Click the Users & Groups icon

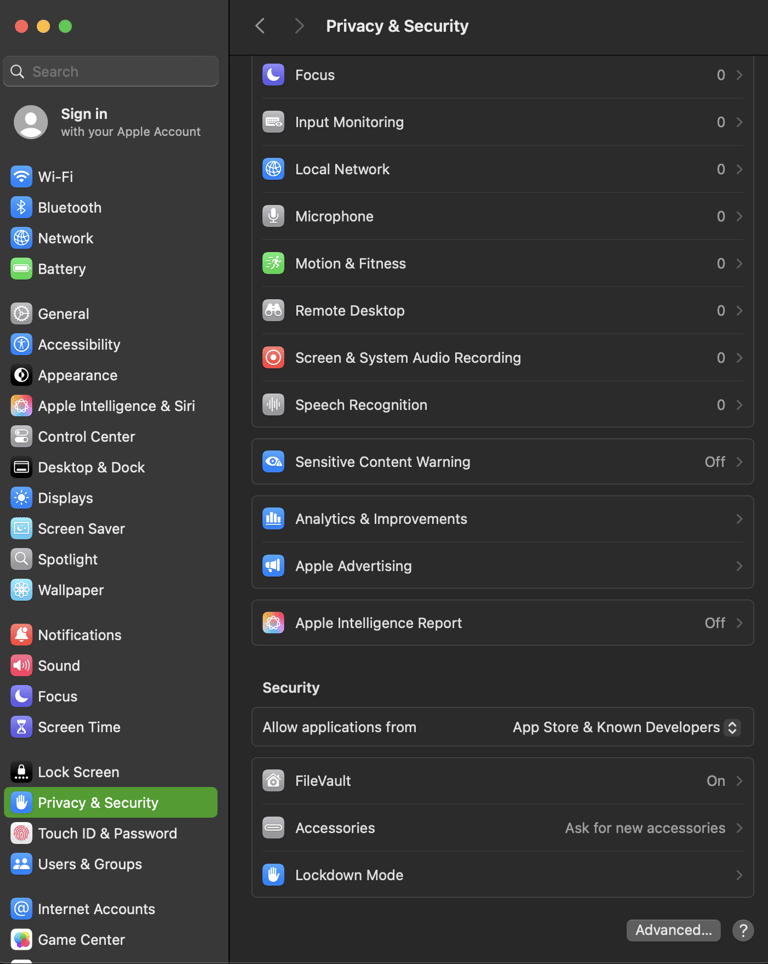coord(22,864)
